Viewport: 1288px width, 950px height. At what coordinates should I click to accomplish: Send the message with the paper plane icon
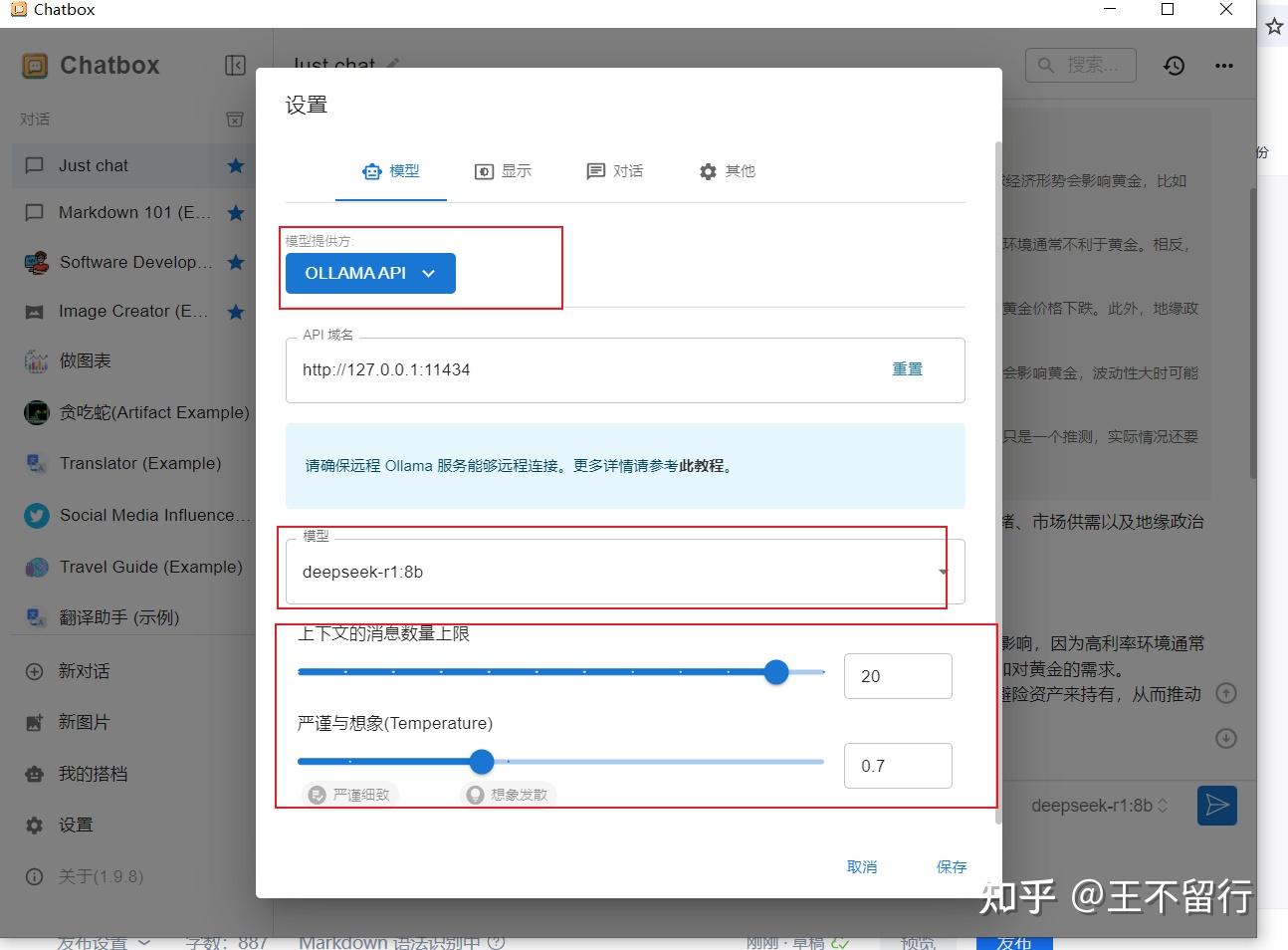(x=1216, y=805)
